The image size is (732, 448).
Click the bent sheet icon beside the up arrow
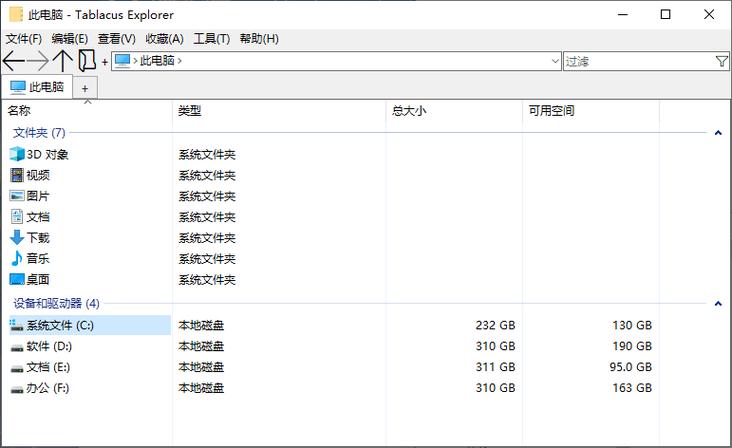(x=87, y=61)
